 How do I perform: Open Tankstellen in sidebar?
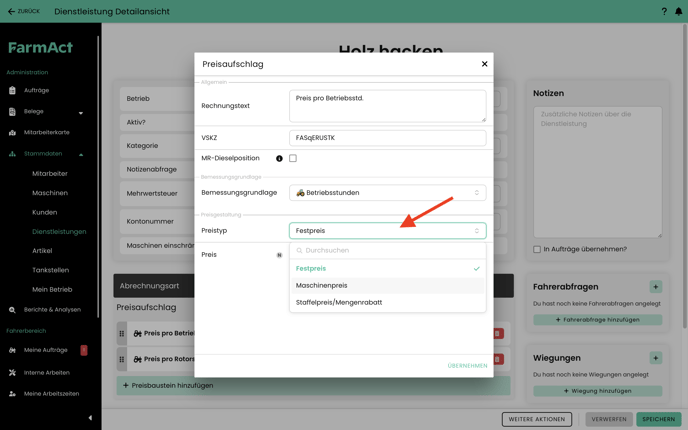coord(50,270)
